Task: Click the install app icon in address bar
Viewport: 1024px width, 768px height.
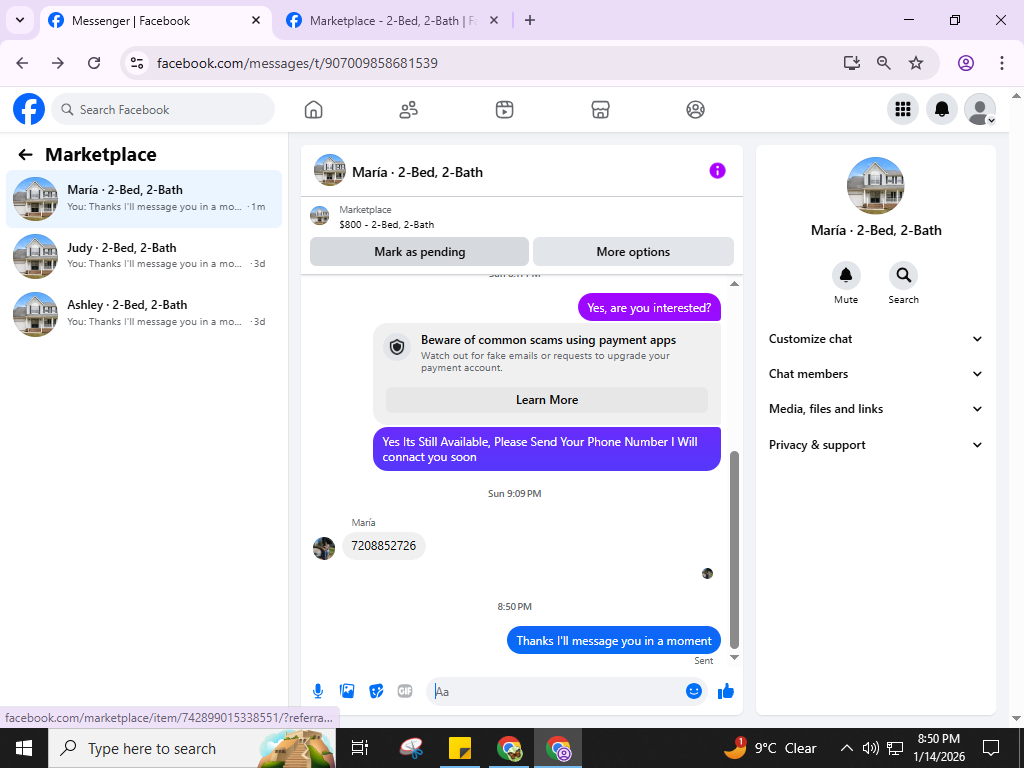Action: pyautogui.click(x=851, y=63)
